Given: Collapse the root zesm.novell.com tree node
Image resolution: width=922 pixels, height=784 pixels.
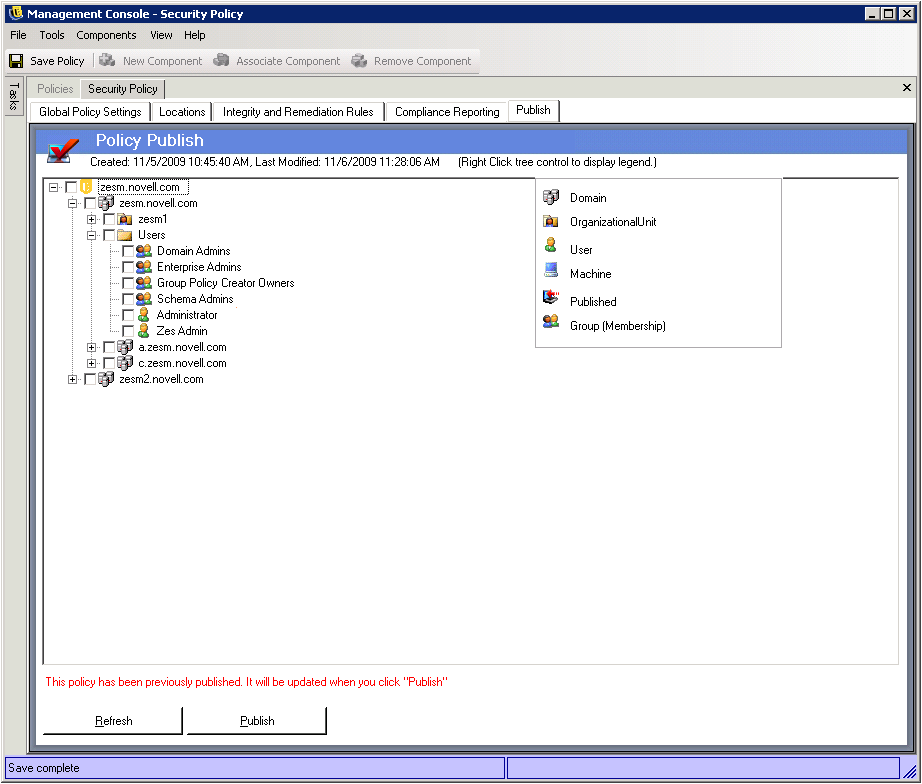Looking at the screenshot, I should coord(54,187).
